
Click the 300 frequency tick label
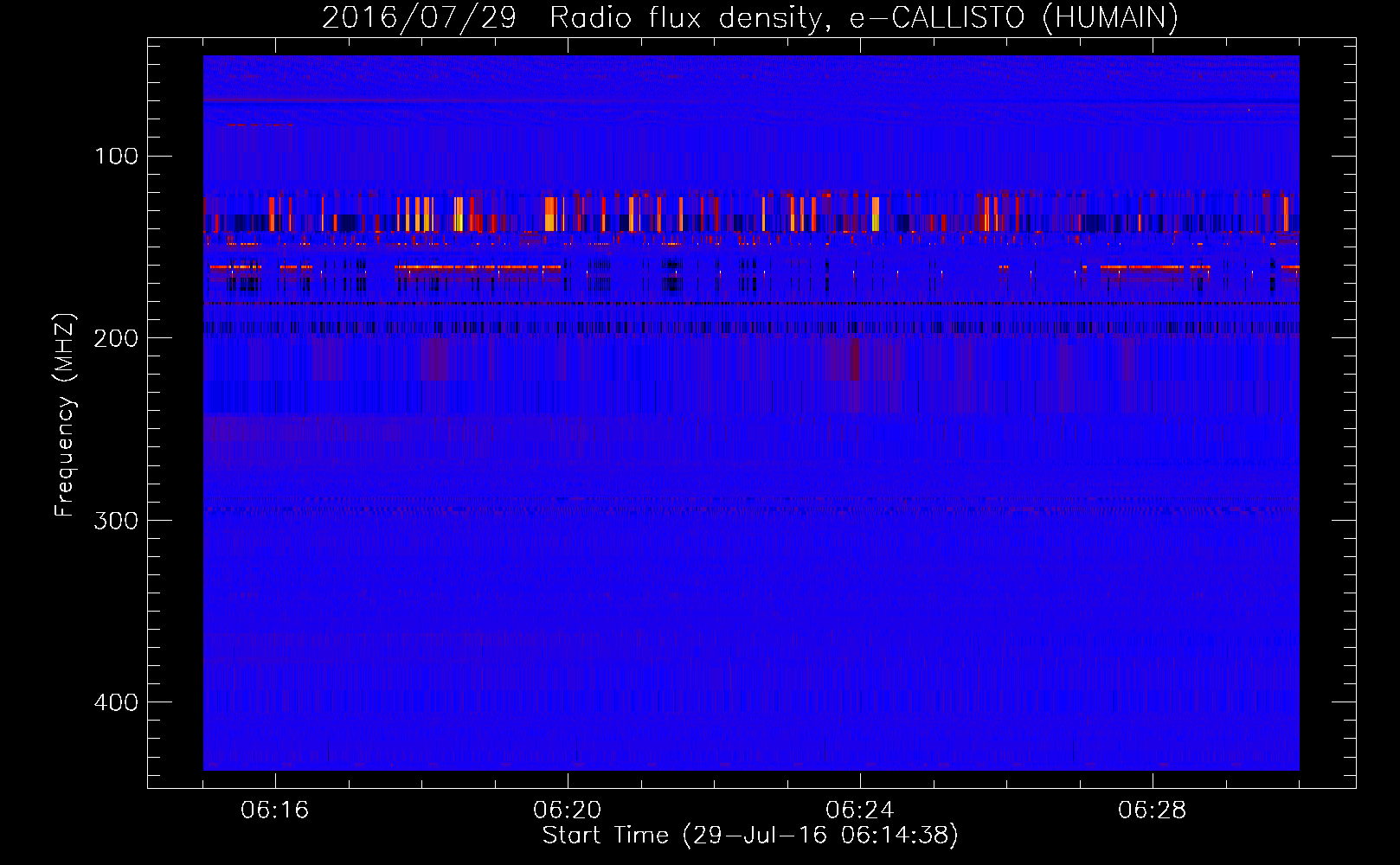[116, 520]
